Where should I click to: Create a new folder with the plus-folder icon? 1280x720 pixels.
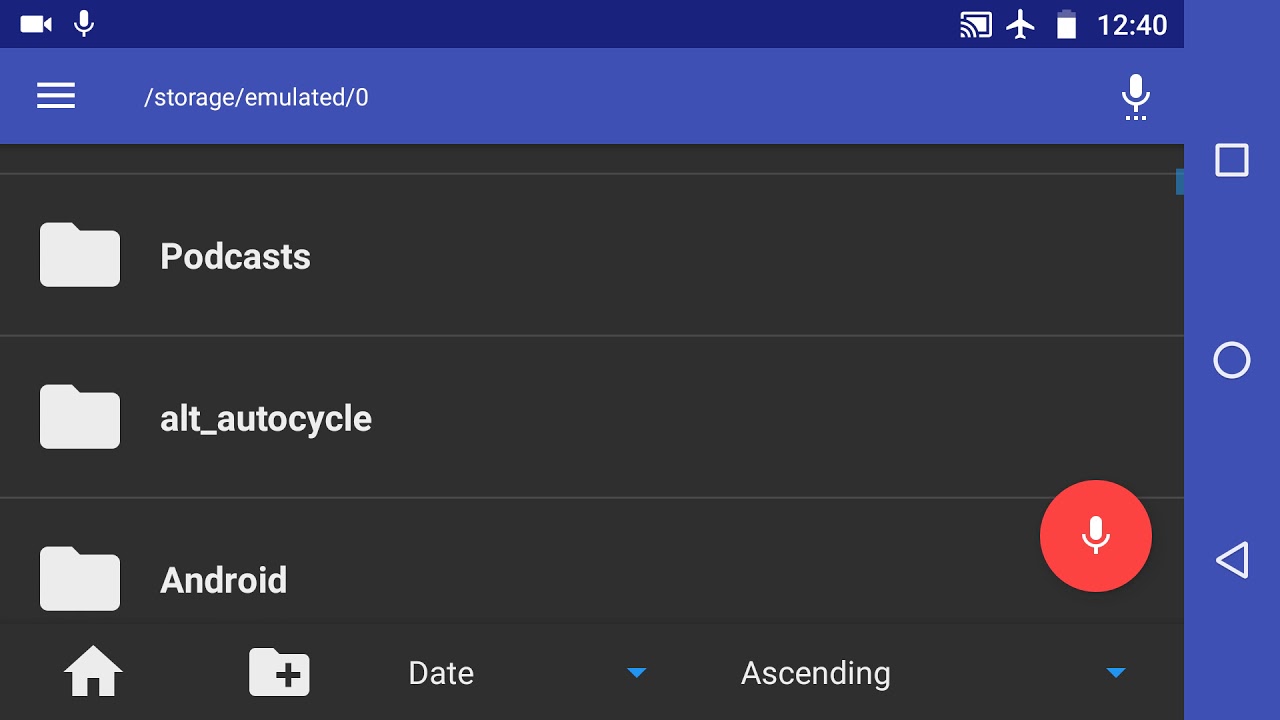(279, 672)
